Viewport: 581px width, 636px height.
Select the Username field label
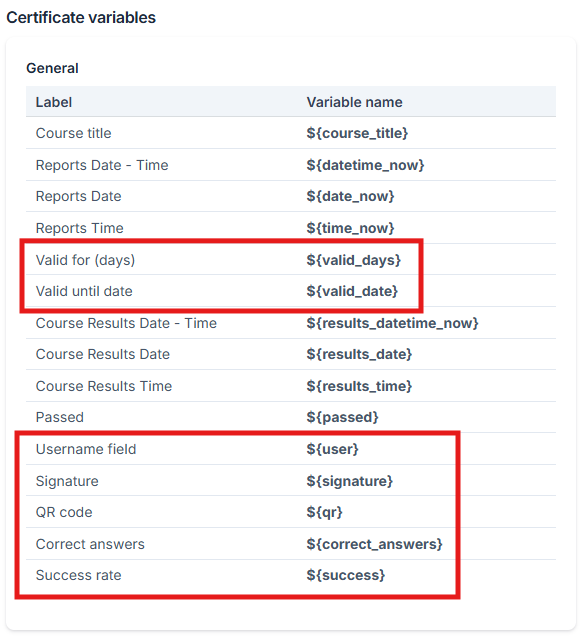pyautogui.click(x=86, y=449)
